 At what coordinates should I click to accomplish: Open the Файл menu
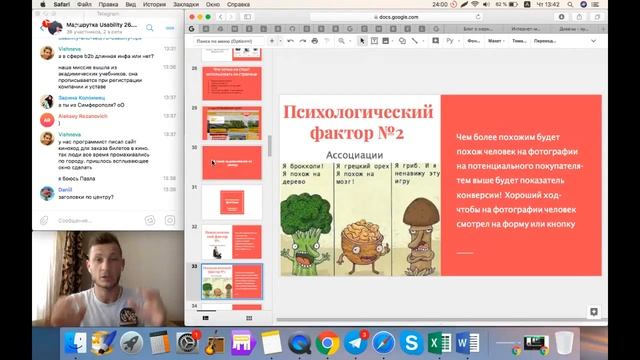click(84, 4)
